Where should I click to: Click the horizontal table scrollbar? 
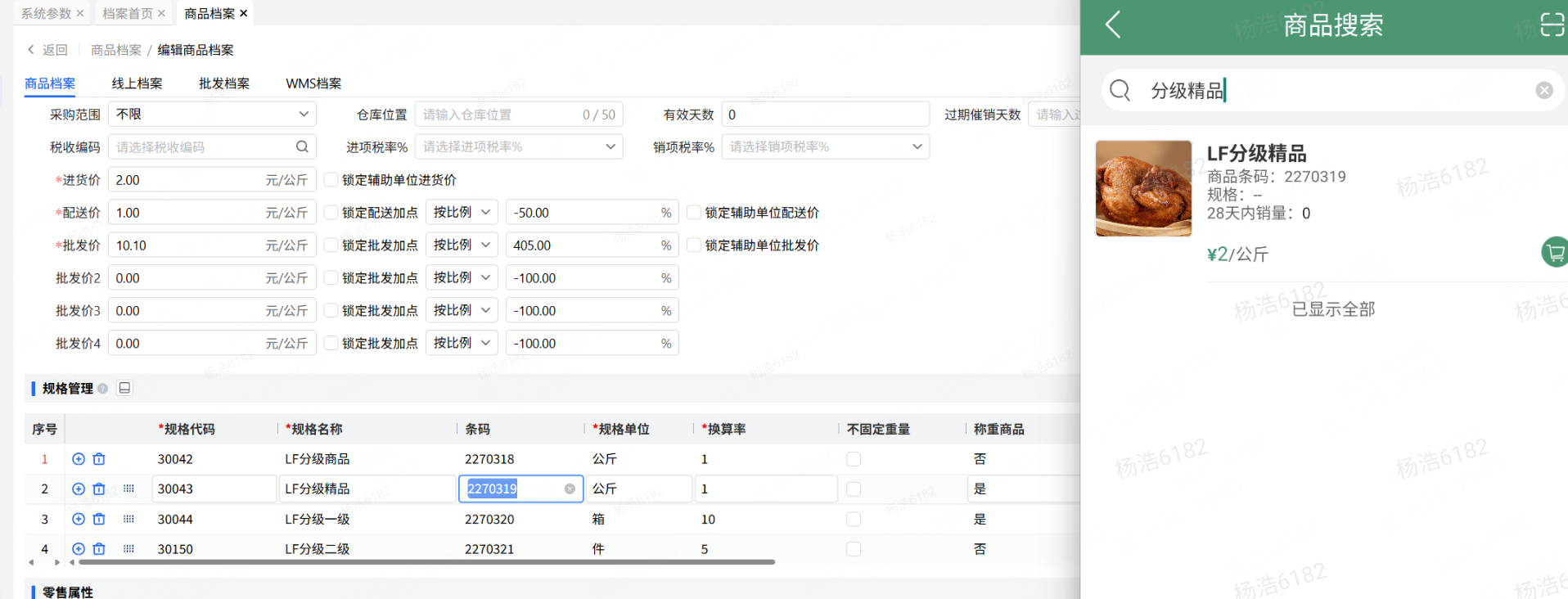click(426, 562)
